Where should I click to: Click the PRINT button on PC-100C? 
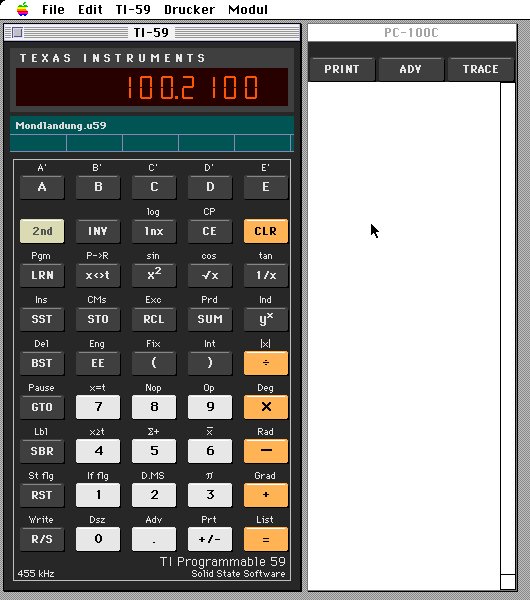(x=342, y=69)
